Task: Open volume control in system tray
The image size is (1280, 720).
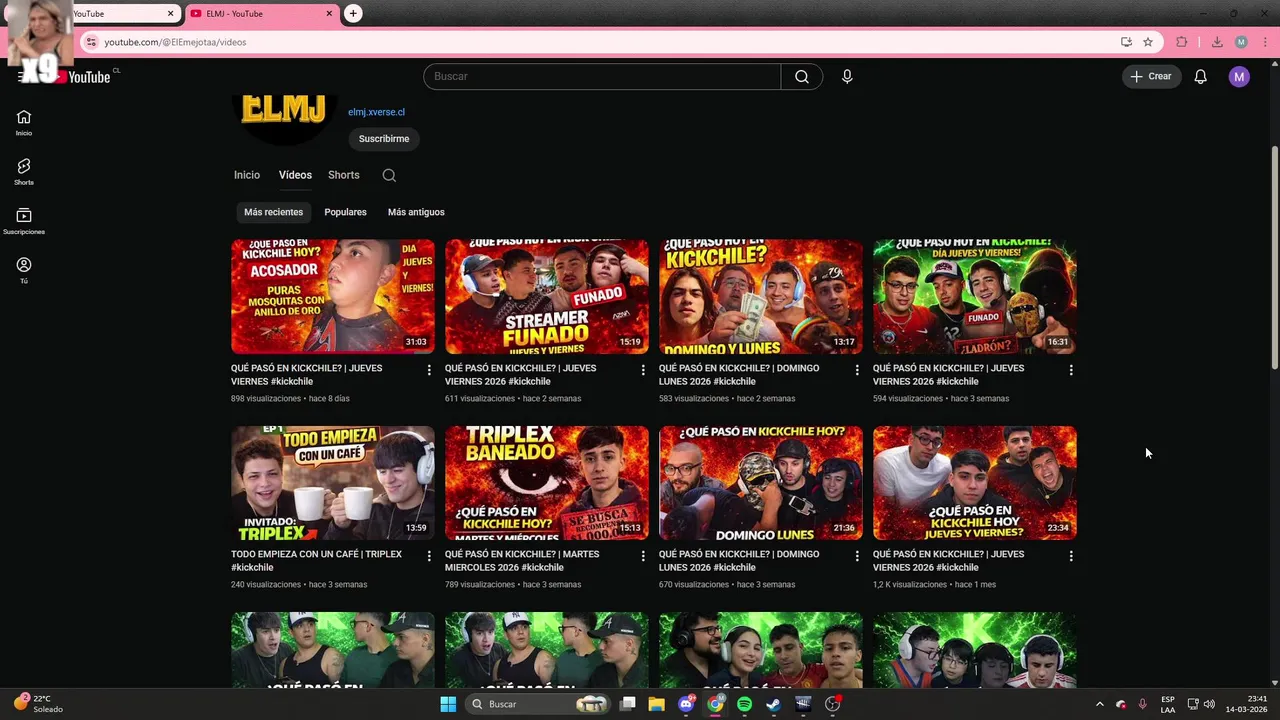Action: pyautogui.click(x=1209, y=704)
